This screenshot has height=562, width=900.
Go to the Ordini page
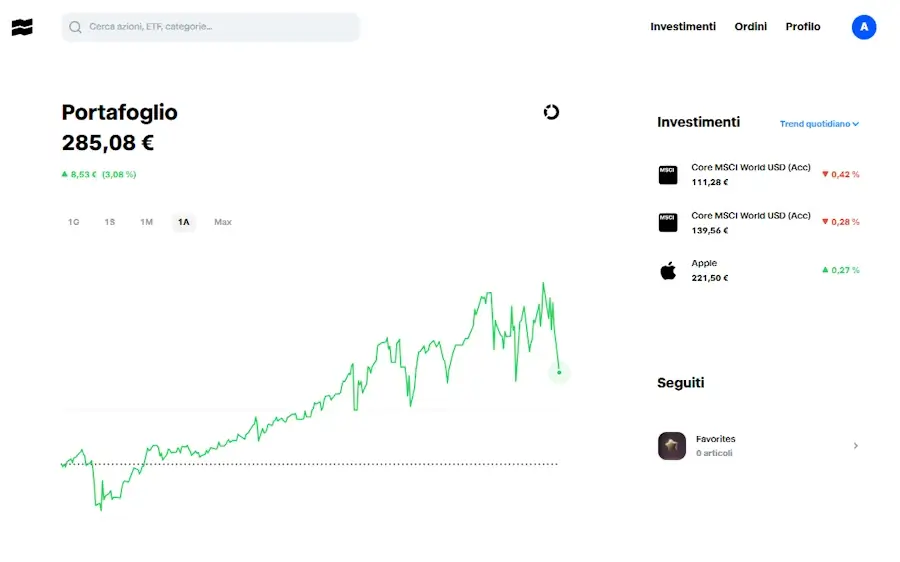[750, 27]
